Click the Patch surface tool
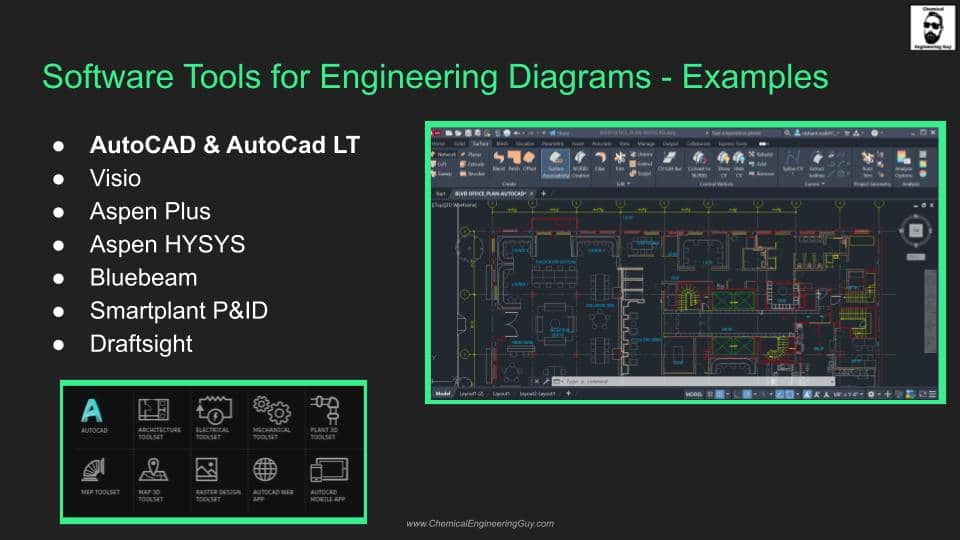Viewport: 960px width, 540px height. [514, 162]
